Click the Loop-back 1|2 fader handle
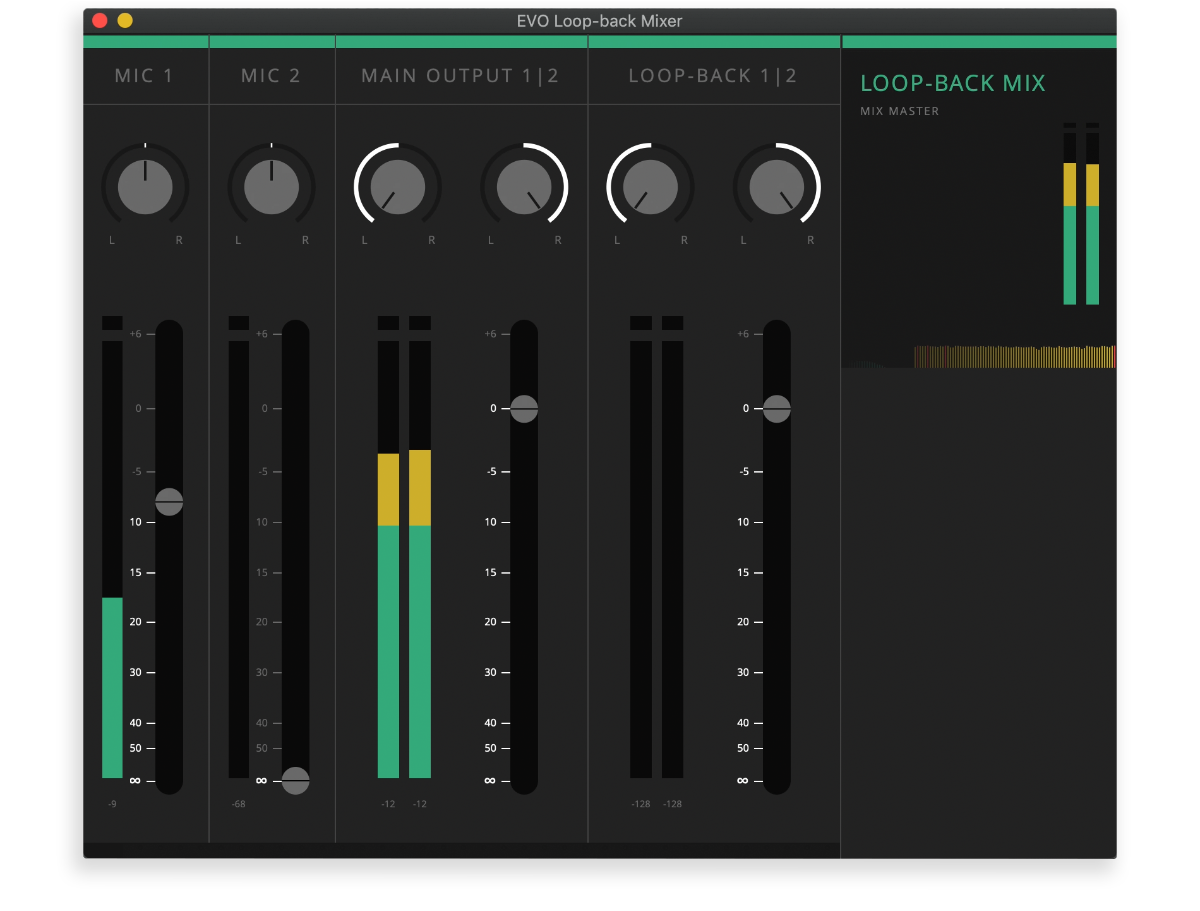Viewport: 1200px width, 911px height. coord(777,409)
